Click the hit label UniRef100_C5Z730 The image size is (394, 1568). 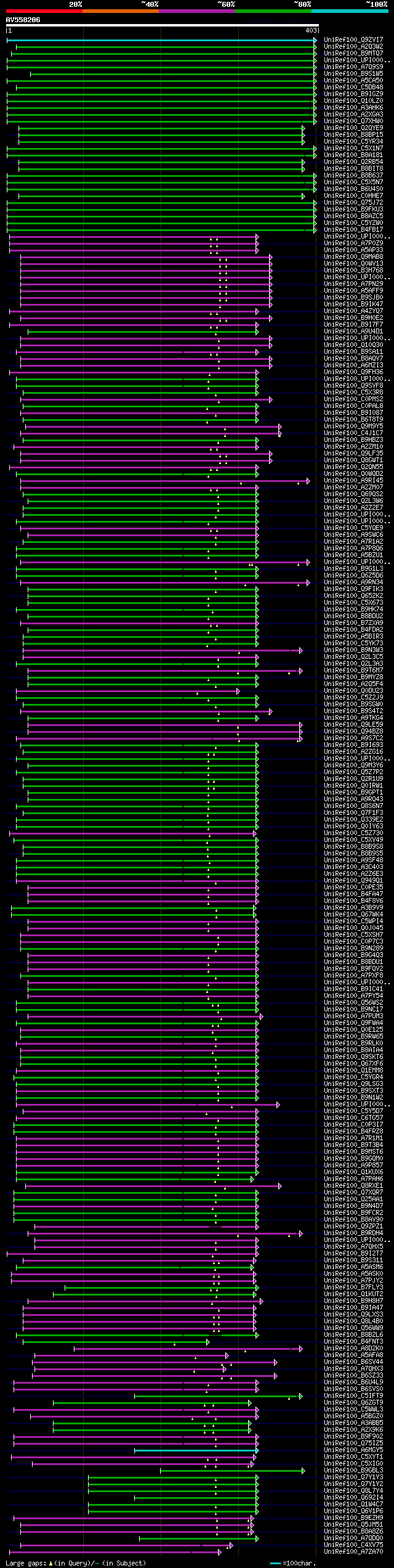[x=353, y=833]
